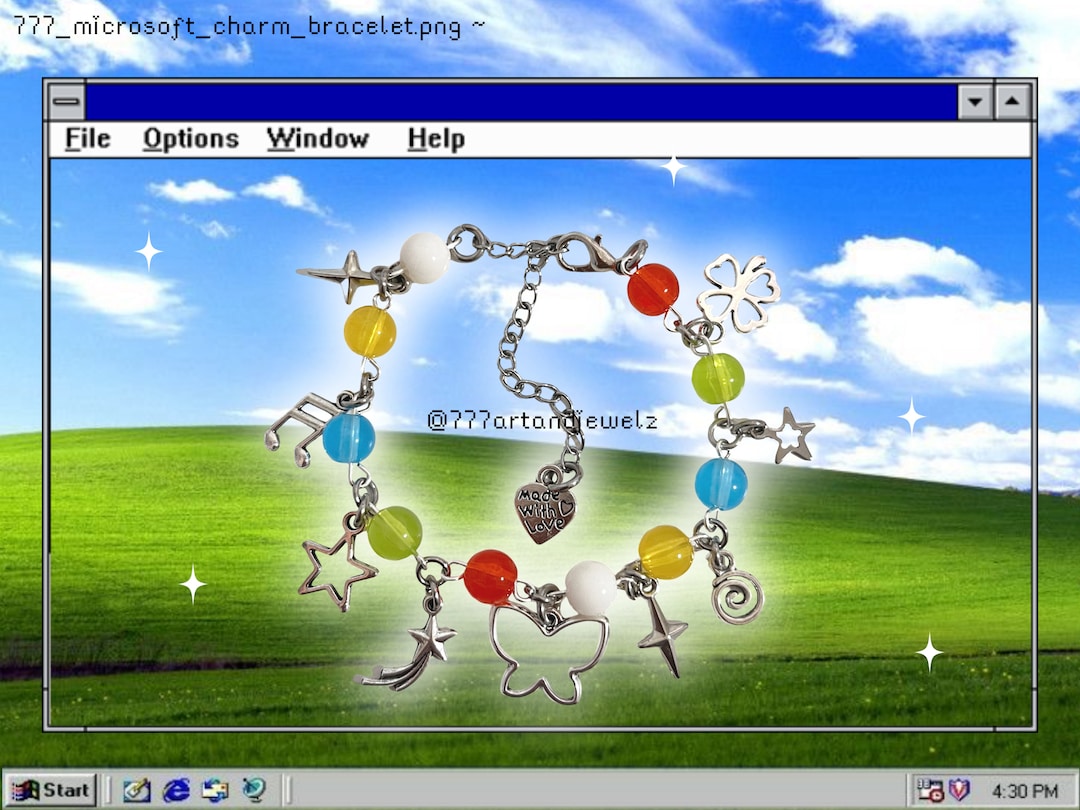This screenshot has height=810, width=1080.
Task: Open the shield icon in the system tray
Action: click(x=958, y=790)
